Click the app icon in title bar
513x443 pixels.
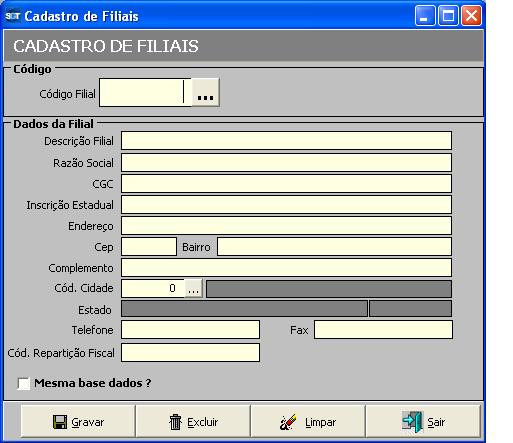(x=12, y=16)
